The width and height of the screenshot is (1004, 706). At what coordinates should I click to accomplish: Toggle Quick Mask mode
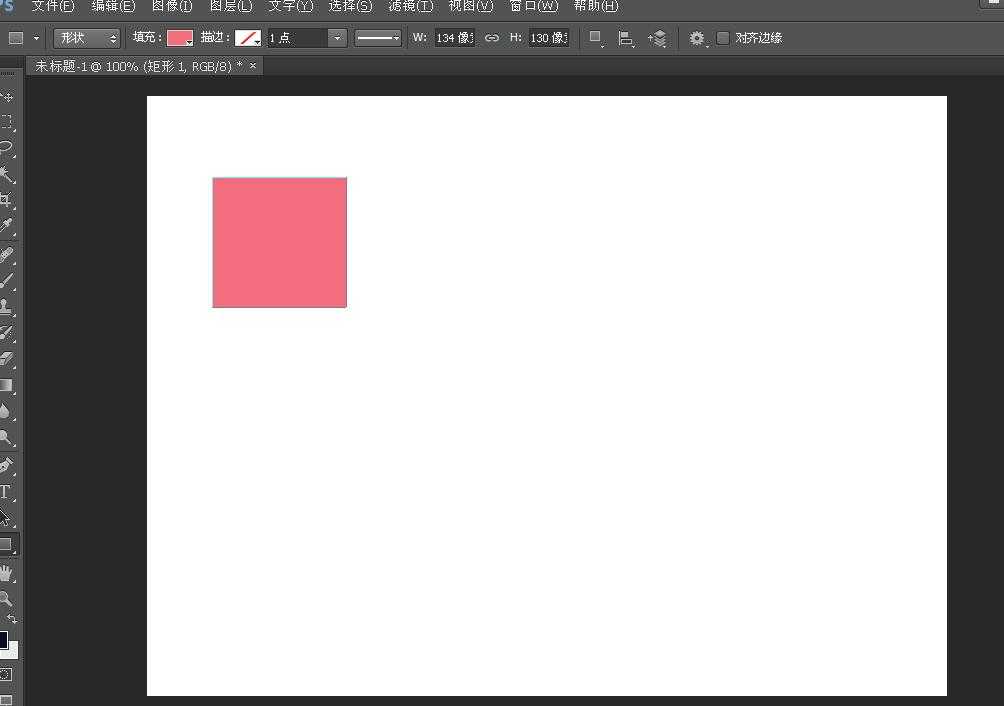point(6,675)
